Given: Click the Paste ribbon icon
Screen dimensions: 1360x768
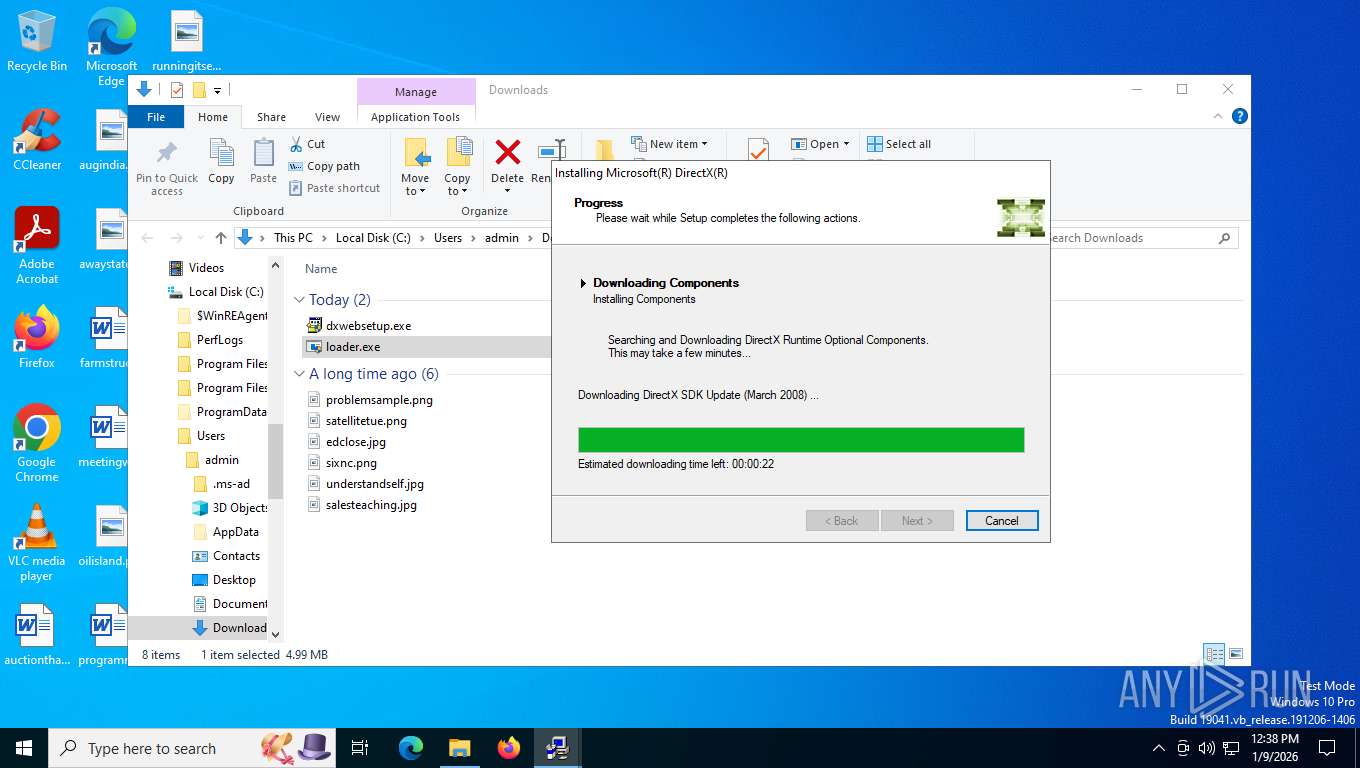Looking at the screenshot, I should tap(263, 162).
